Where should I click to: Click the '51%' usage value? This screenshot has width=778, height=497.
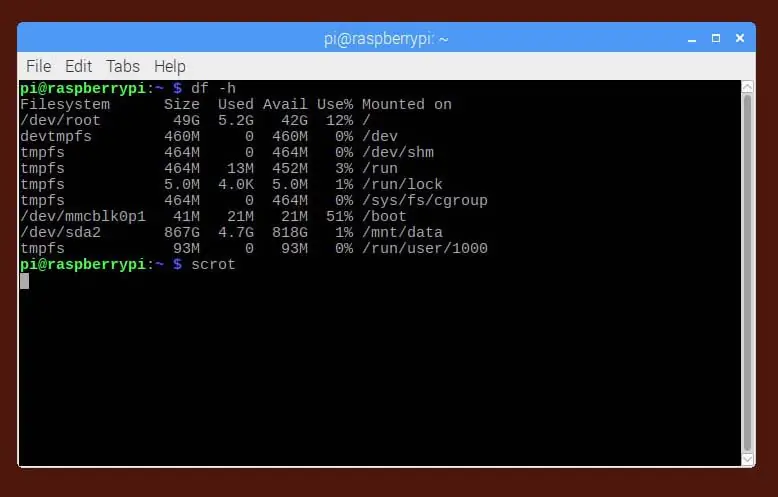coord(340,217)
